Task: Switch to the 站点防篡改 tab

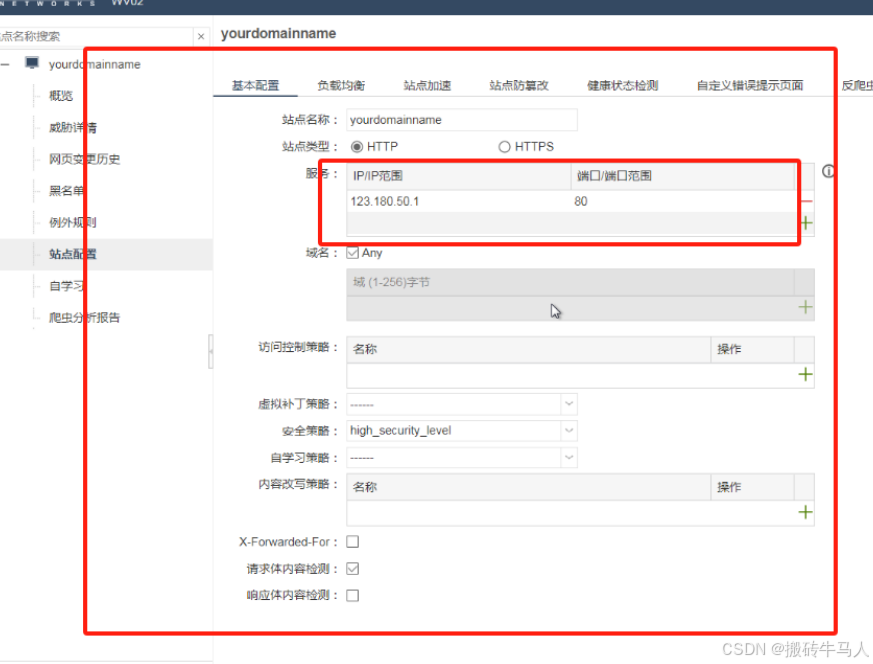Action: [x=516, y=85]
